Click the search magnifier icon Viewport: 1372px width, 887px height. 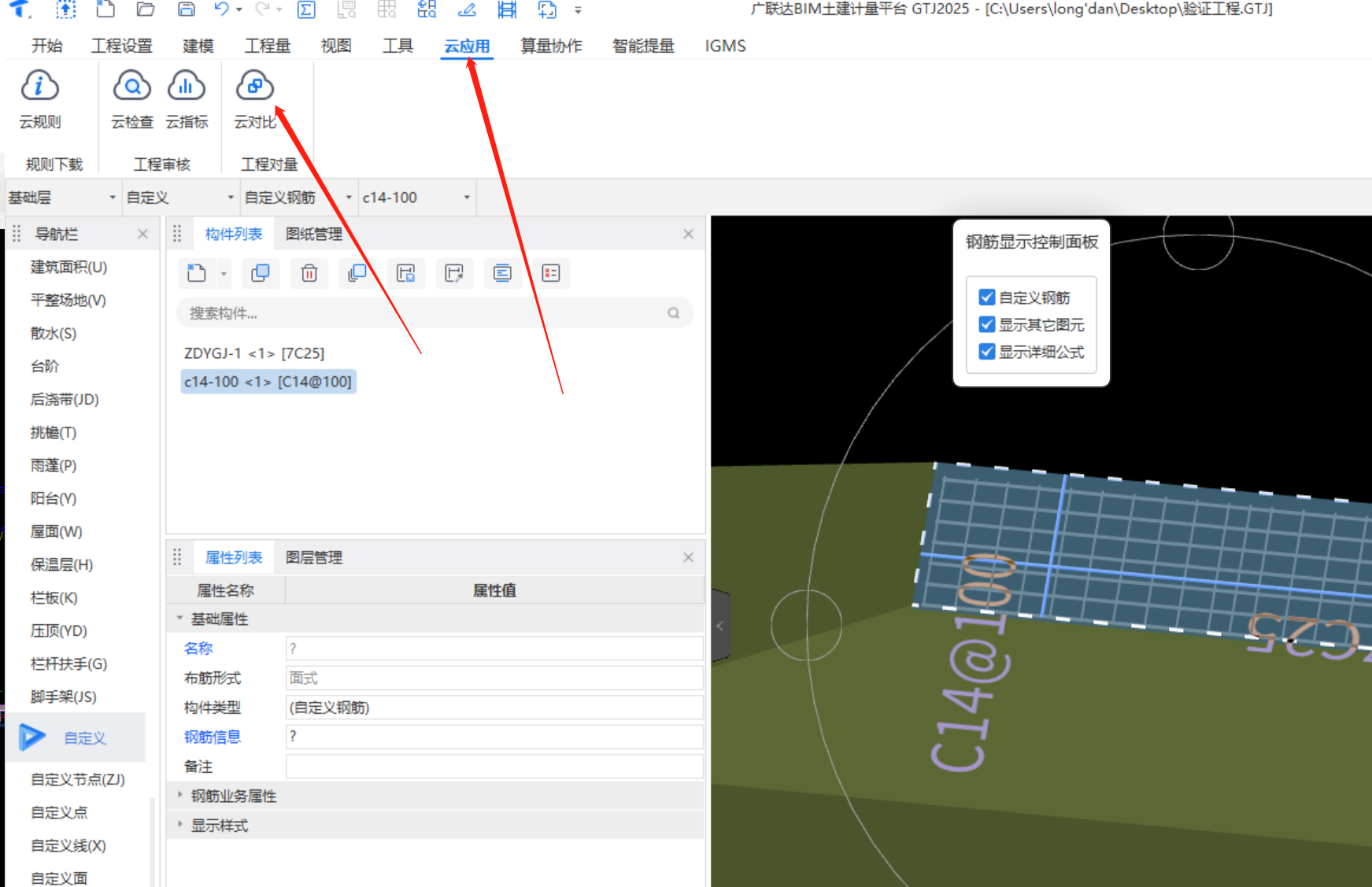pyautogui.click(x=674, y=313)
